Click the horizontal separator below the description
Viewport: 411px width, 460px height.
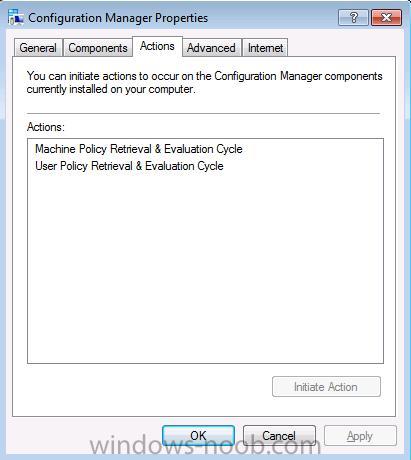pyautogui.click(x=203, y=113)
